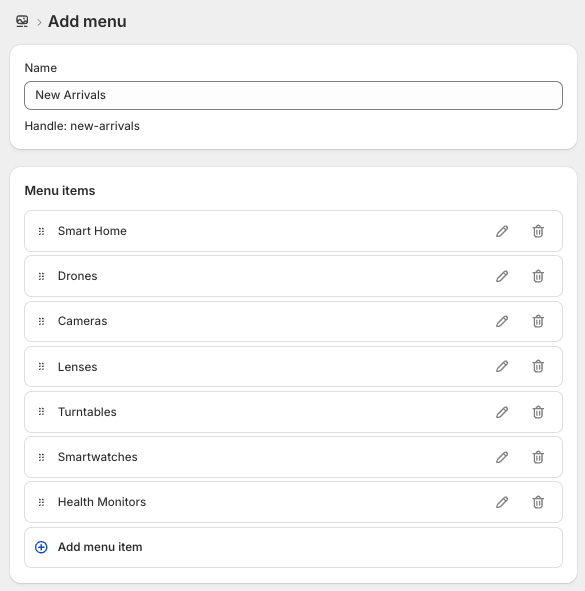Edit the Turntables menu item

pos(502,412)
